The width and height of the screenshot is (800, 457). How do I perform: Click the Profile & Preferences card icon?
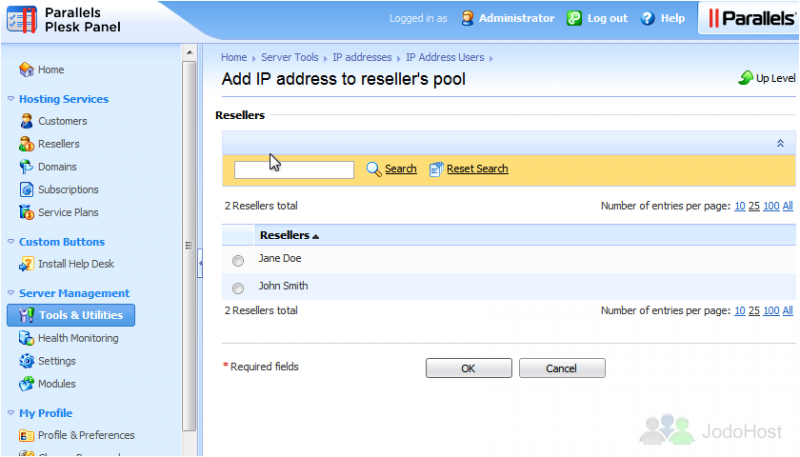[27, 435]
